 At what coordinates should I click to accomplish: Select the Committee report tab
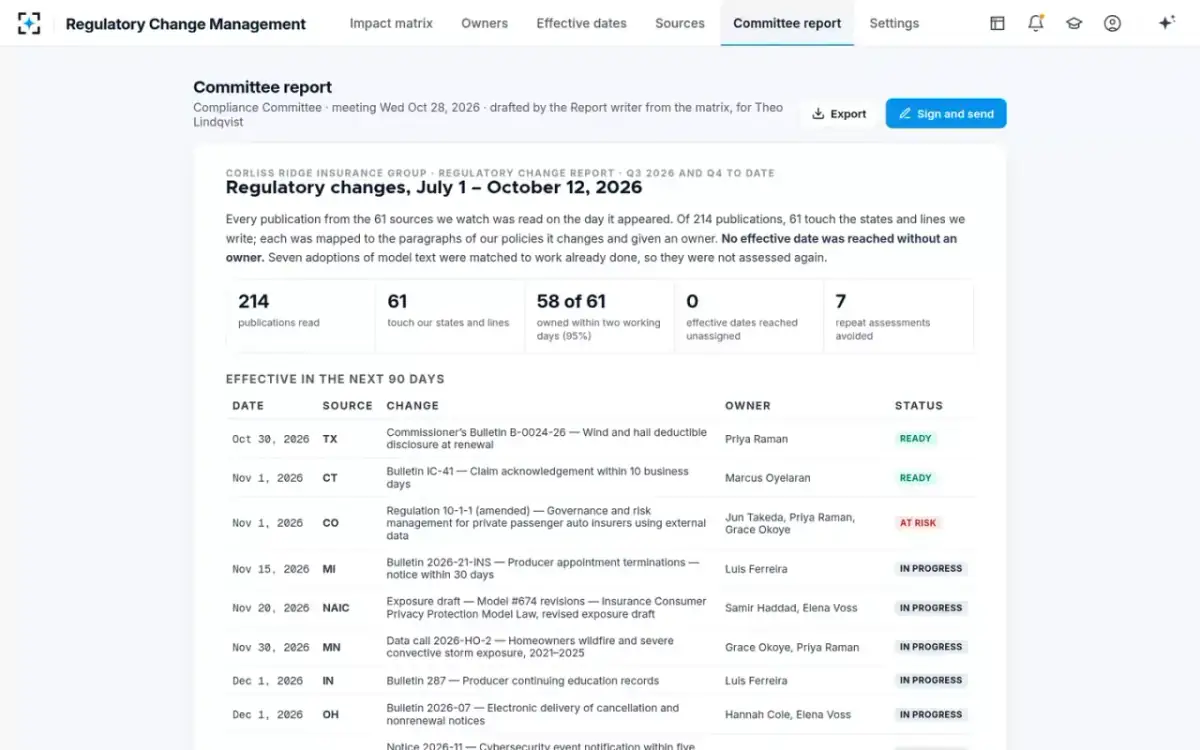[x=787, y=23]
